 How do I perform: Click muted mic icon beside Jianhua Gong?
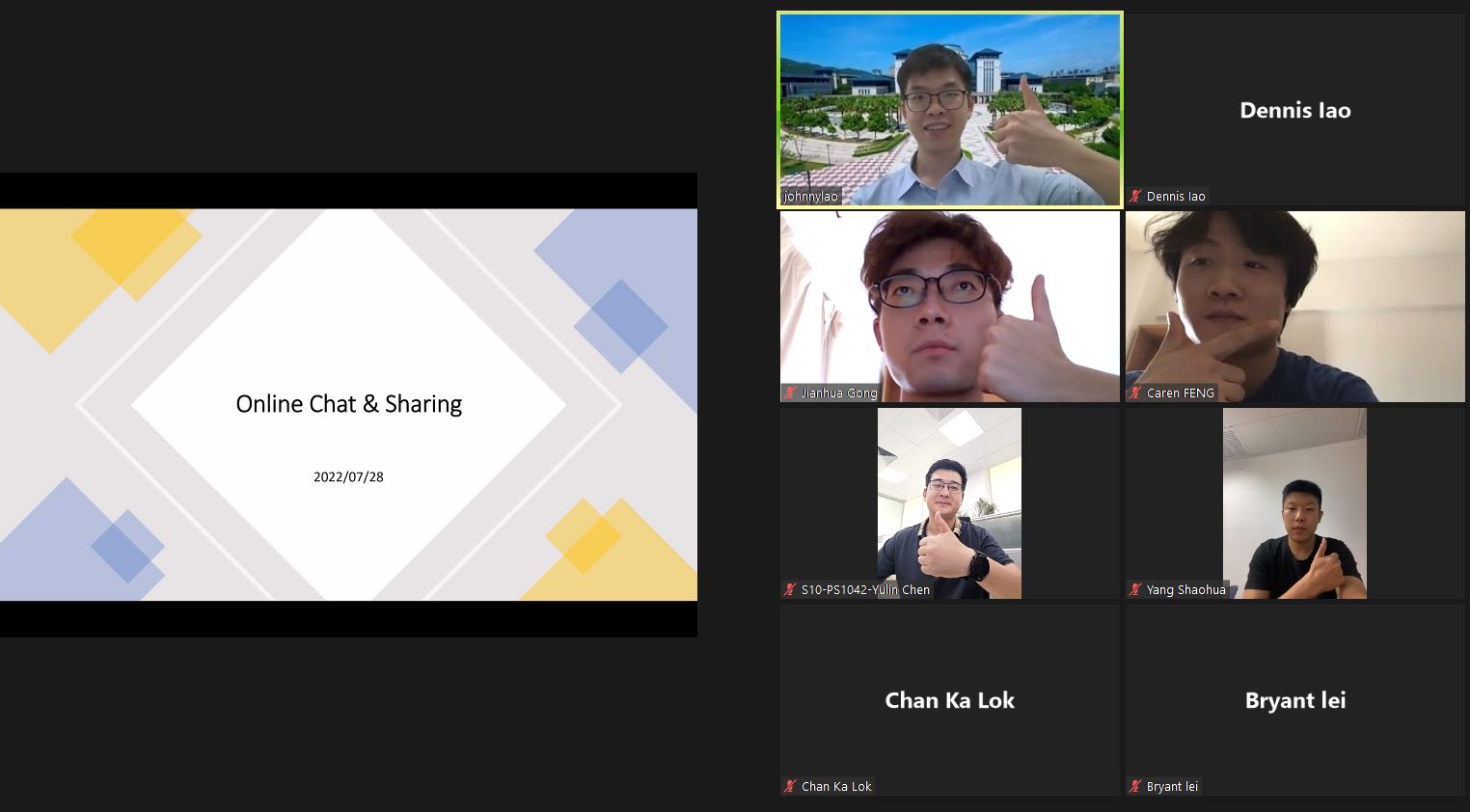(790, 392)
